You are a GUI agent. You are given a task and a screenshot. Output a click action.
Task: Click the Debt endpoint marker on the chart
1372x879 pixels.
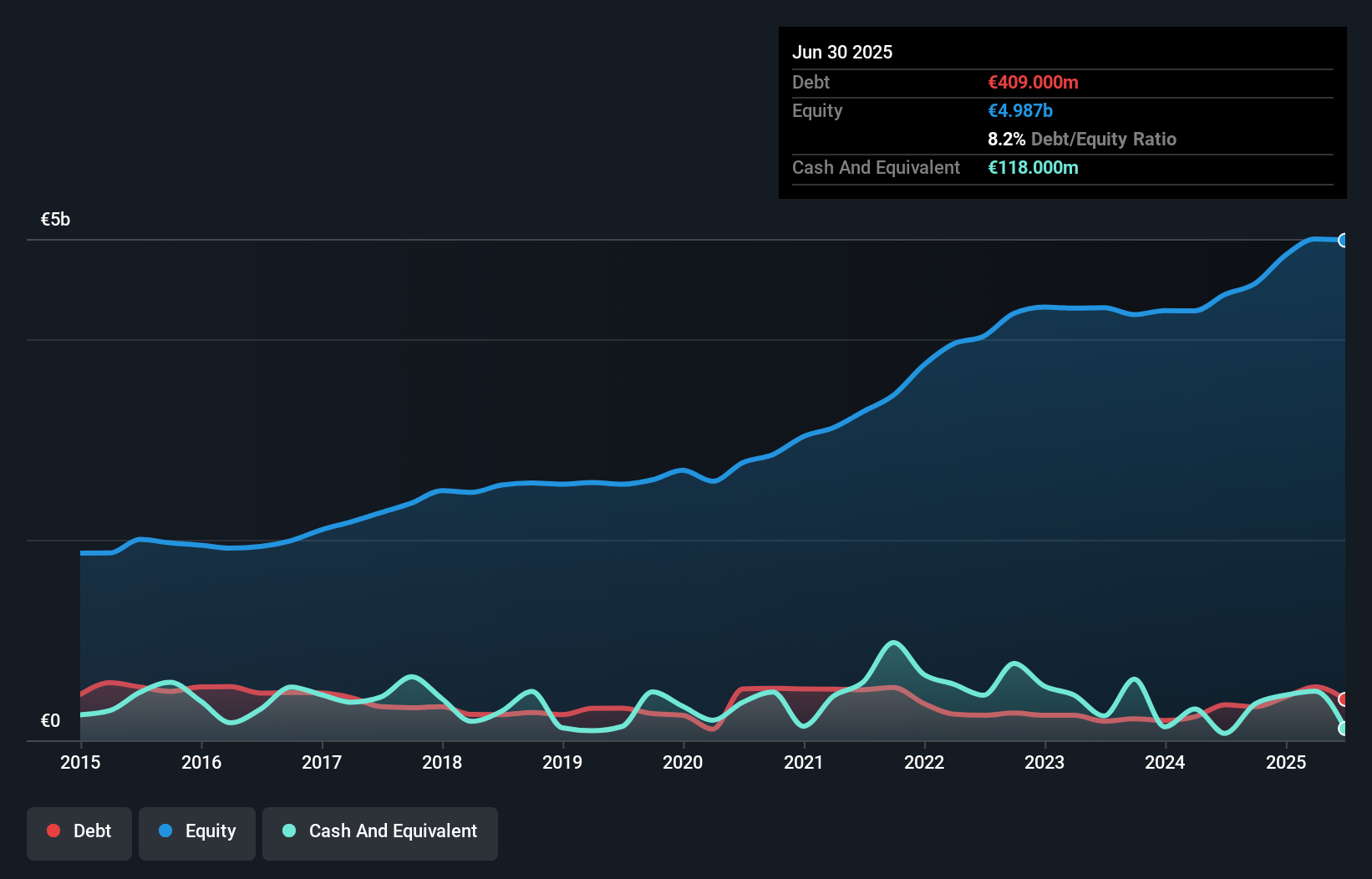tap(1344, 700)
